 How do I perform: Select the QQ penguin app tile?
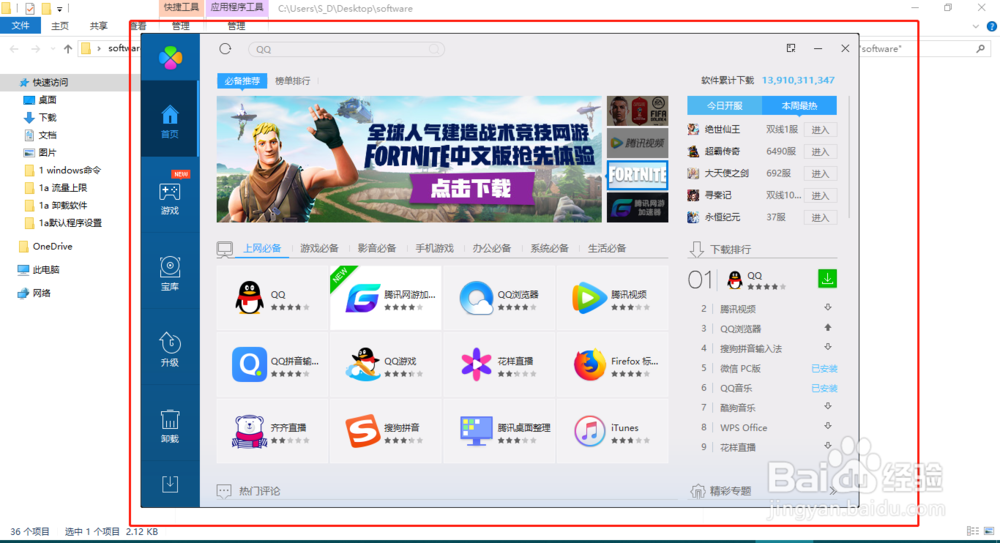[x=272, y=298]
